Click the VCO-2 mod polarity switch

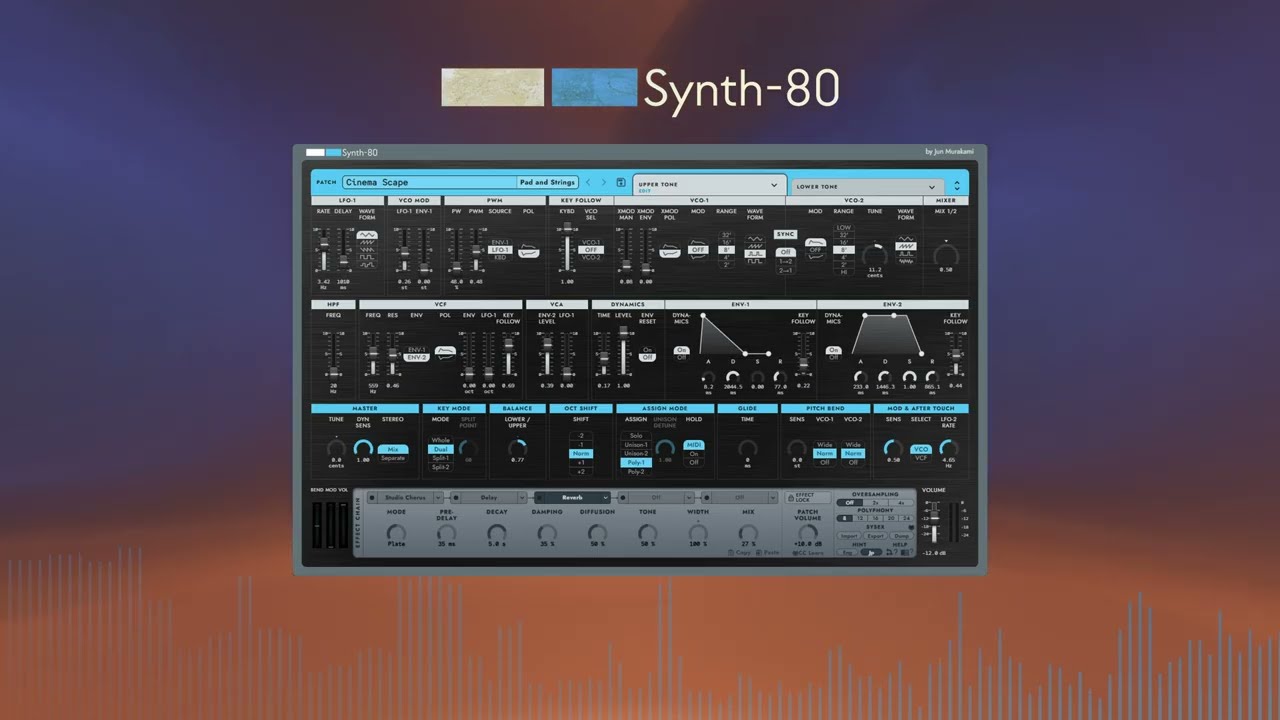815,250
